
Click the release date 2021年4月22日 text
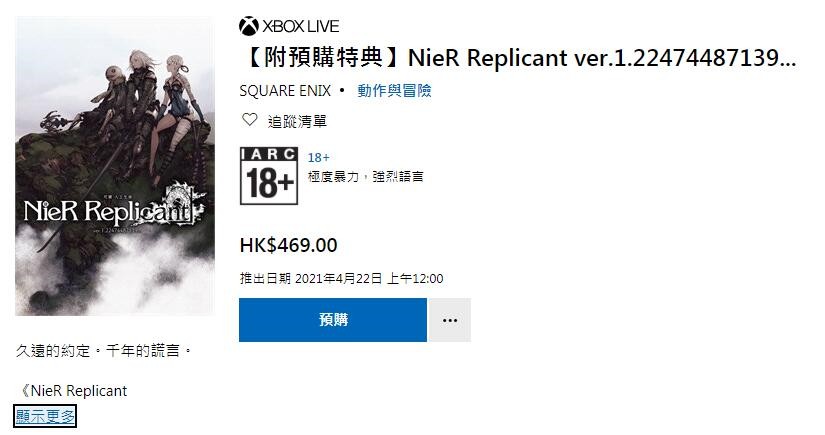pos(338,278)
